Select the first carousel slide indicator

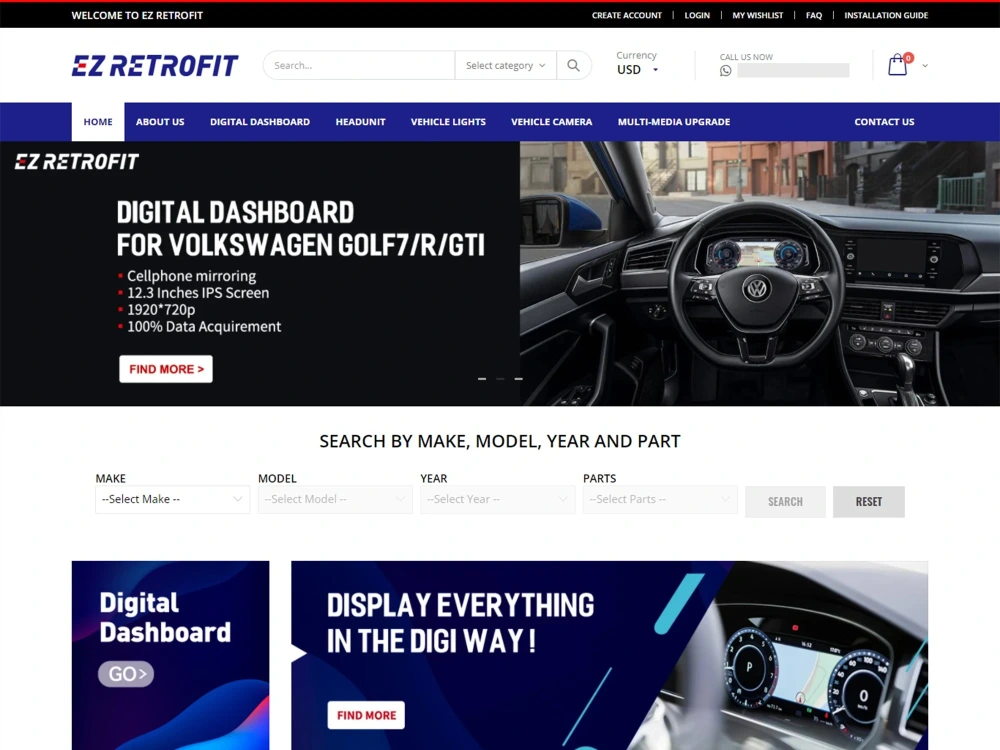pos(482,379)
